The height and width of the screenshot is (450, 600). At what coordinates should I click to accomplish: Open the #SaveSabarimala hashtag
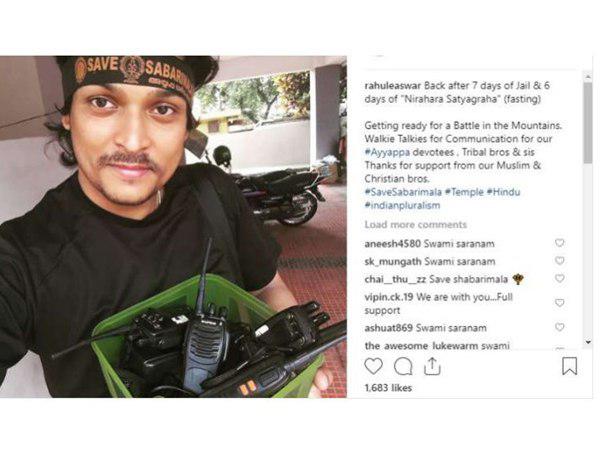(x=403, y=192)
